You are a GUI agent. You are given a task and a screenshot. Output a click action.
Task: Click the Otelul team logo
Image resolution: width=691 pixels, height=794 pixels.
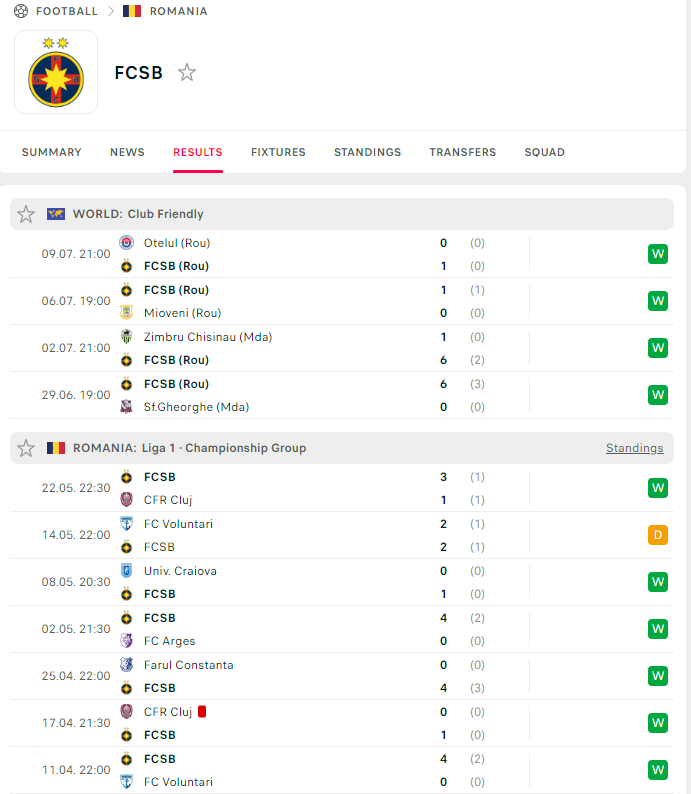(126, 243)
